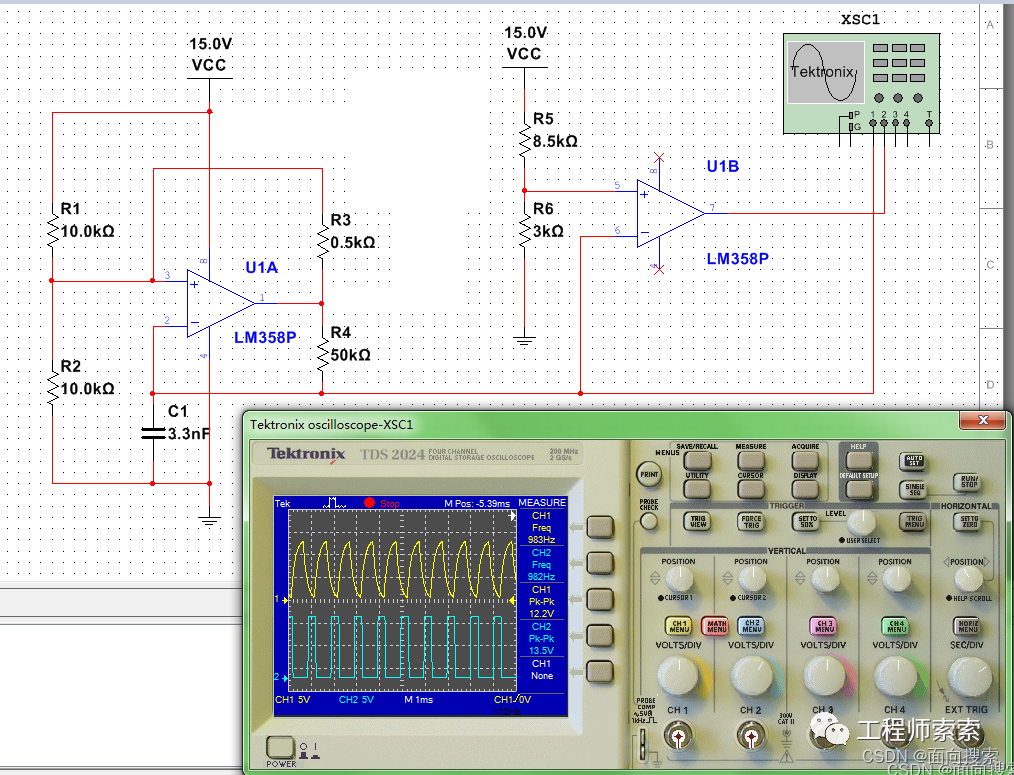Select the U1B LM358P op-amp symbol
The image size is (1014, 775).
pyautogui.click(x=671, y=213)
